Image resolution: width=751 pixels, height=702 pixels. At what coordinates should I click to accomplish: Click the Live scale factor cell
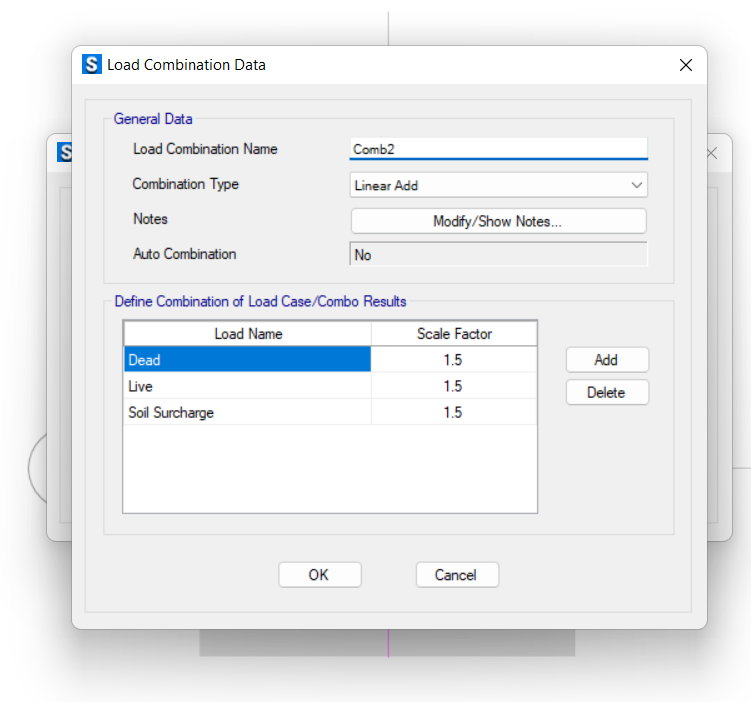point(453,386)
